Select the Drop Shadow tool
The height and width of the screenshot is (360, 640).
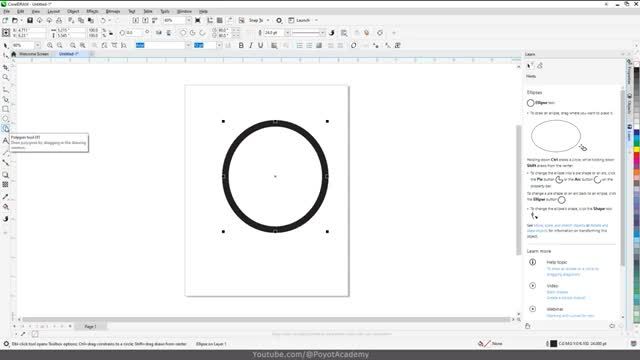click(x=6, y=175)
